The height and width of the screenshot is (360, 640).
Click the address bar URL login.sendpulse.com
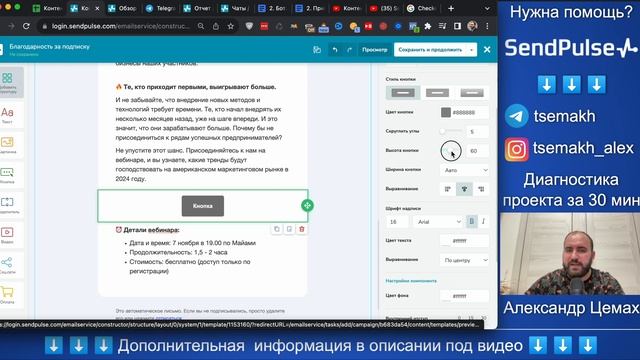[x=120, y=26]
